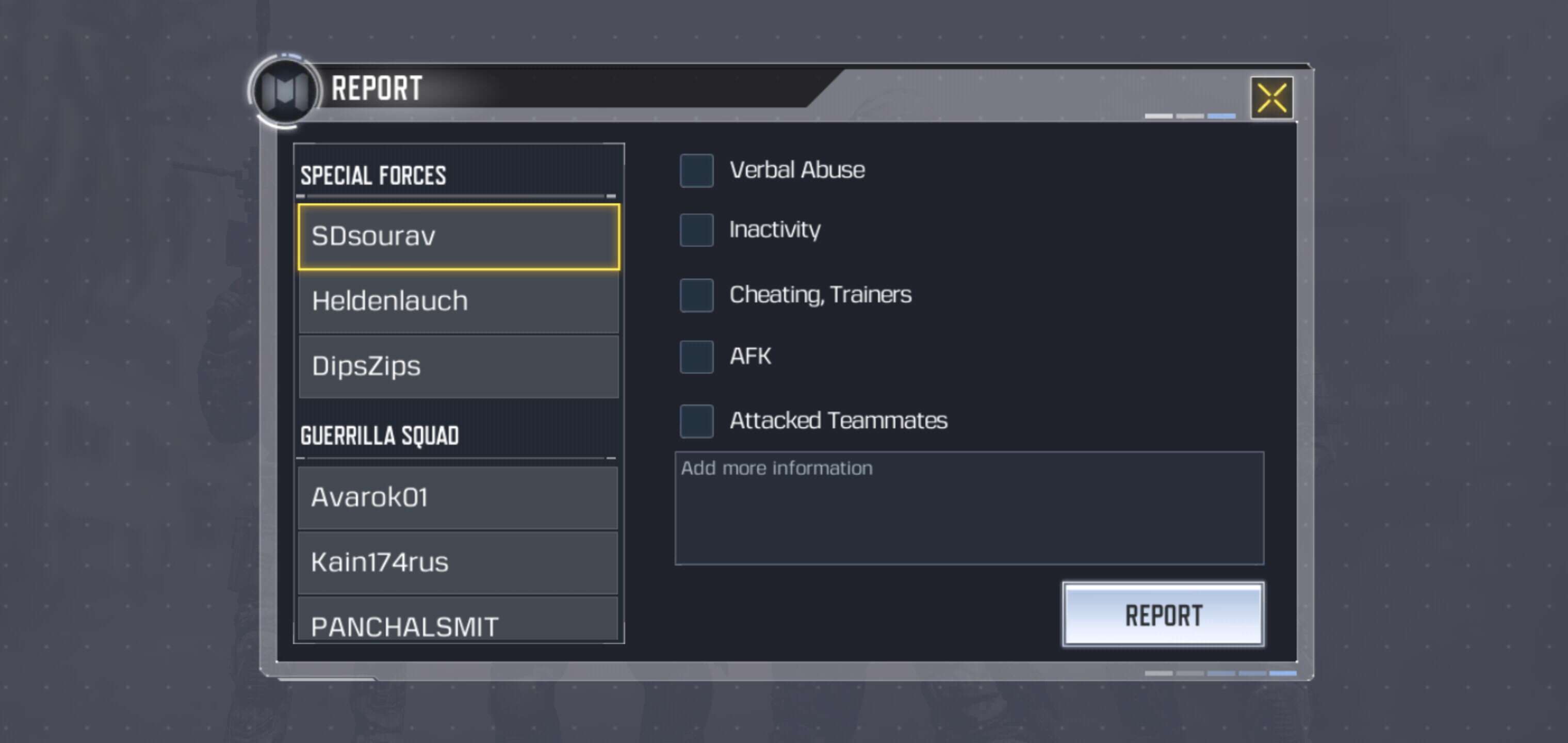Click the Attacked Teammates label text

[838, 421]
